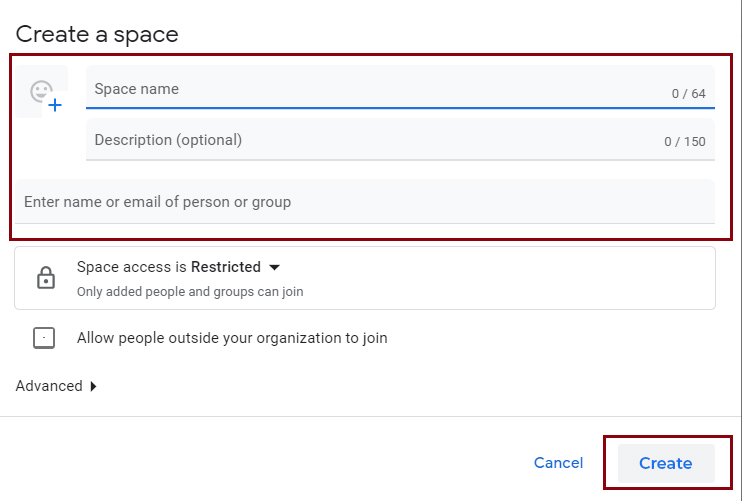The image size is (742, 501).
Task: Click the 'Allow people outside your organization' label
Action: [232, 338]
